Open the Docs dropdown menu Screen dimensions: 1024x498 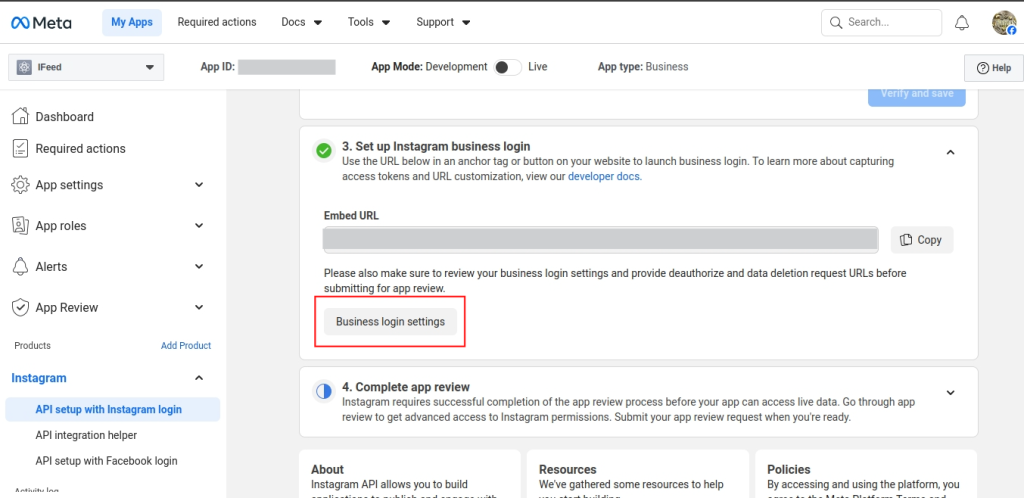302,22
